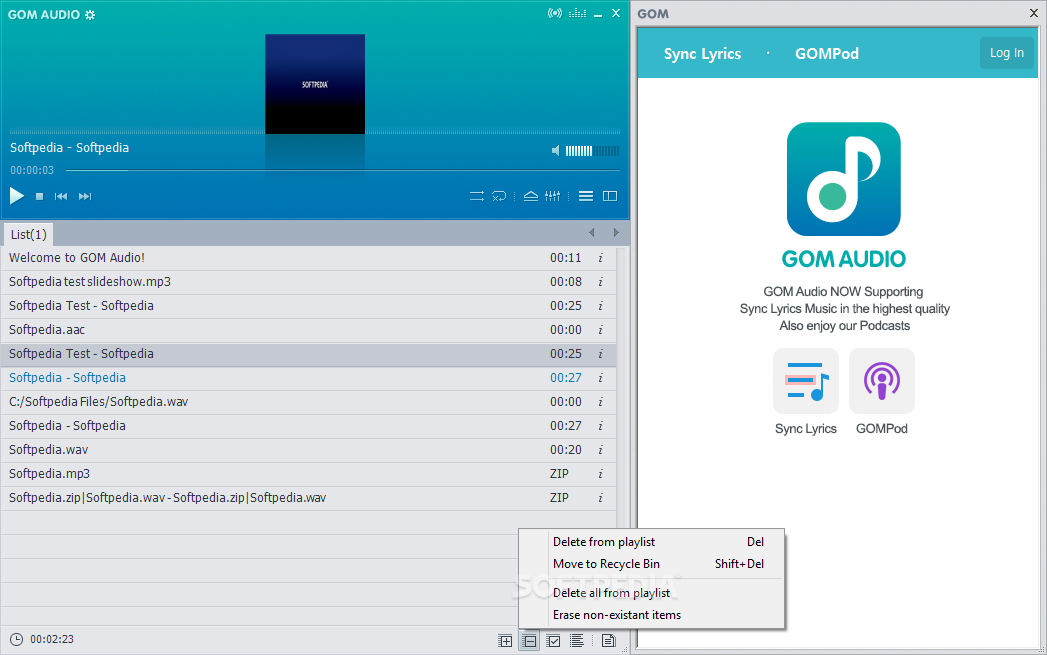Click the broadcast radio icon in title bar

(x=554, y=13)
